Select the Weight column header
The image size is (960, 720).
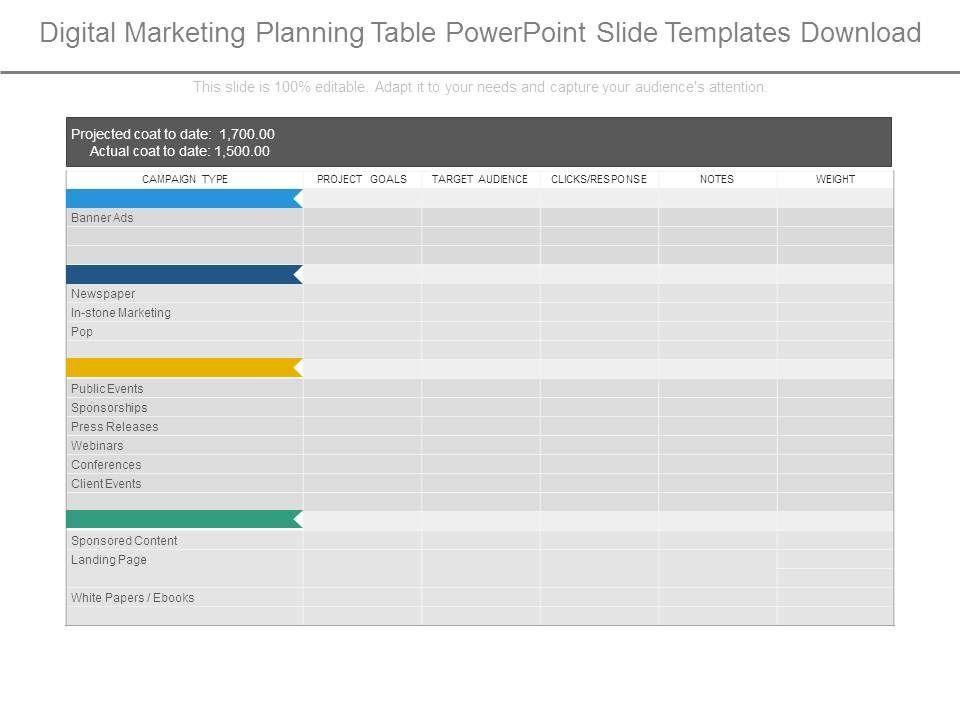(835, 179)
